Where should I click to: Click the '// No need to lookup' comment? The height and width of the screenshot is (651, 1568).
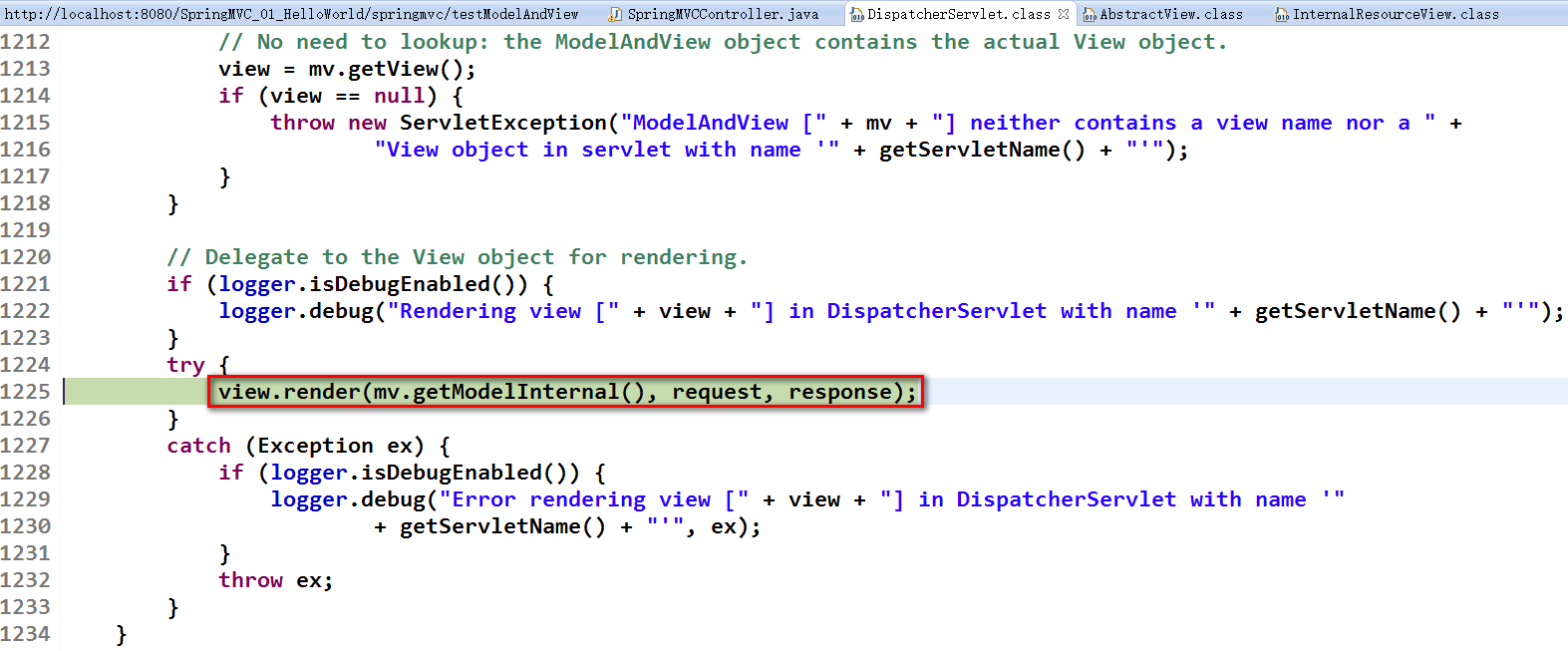(723, 42)
